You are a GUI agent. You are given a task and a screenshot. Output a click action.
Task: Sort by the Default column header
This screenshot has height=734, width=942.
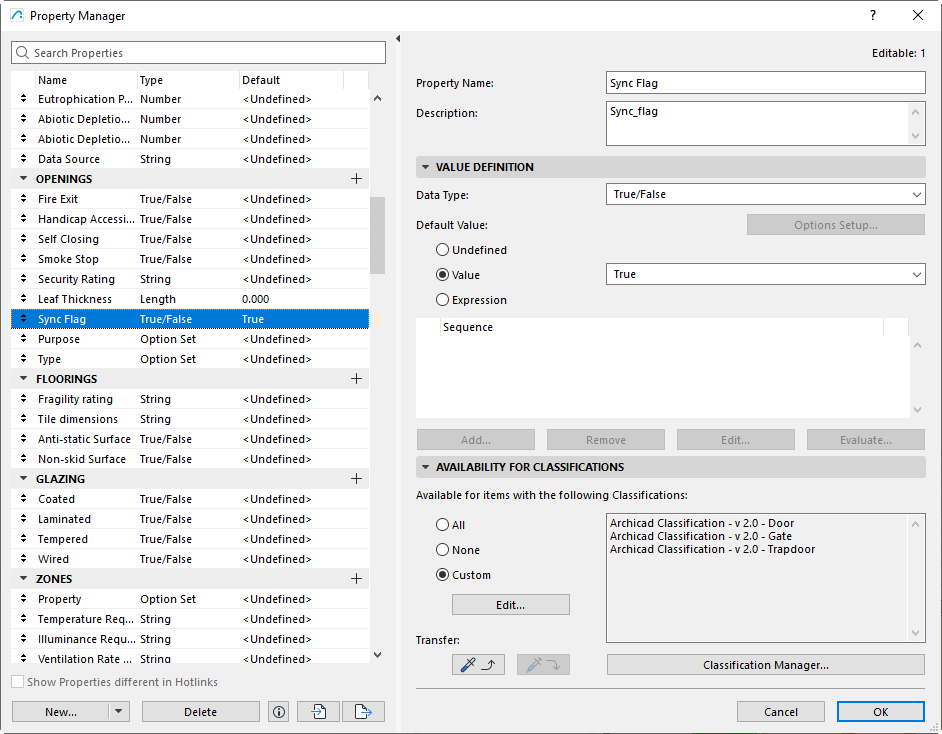click(291, 80)
